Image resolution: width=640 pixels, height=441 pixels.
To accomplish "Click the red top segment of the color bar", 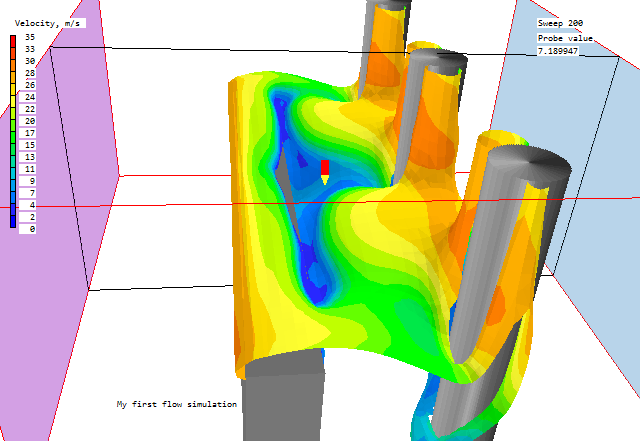I will [12, 41].
